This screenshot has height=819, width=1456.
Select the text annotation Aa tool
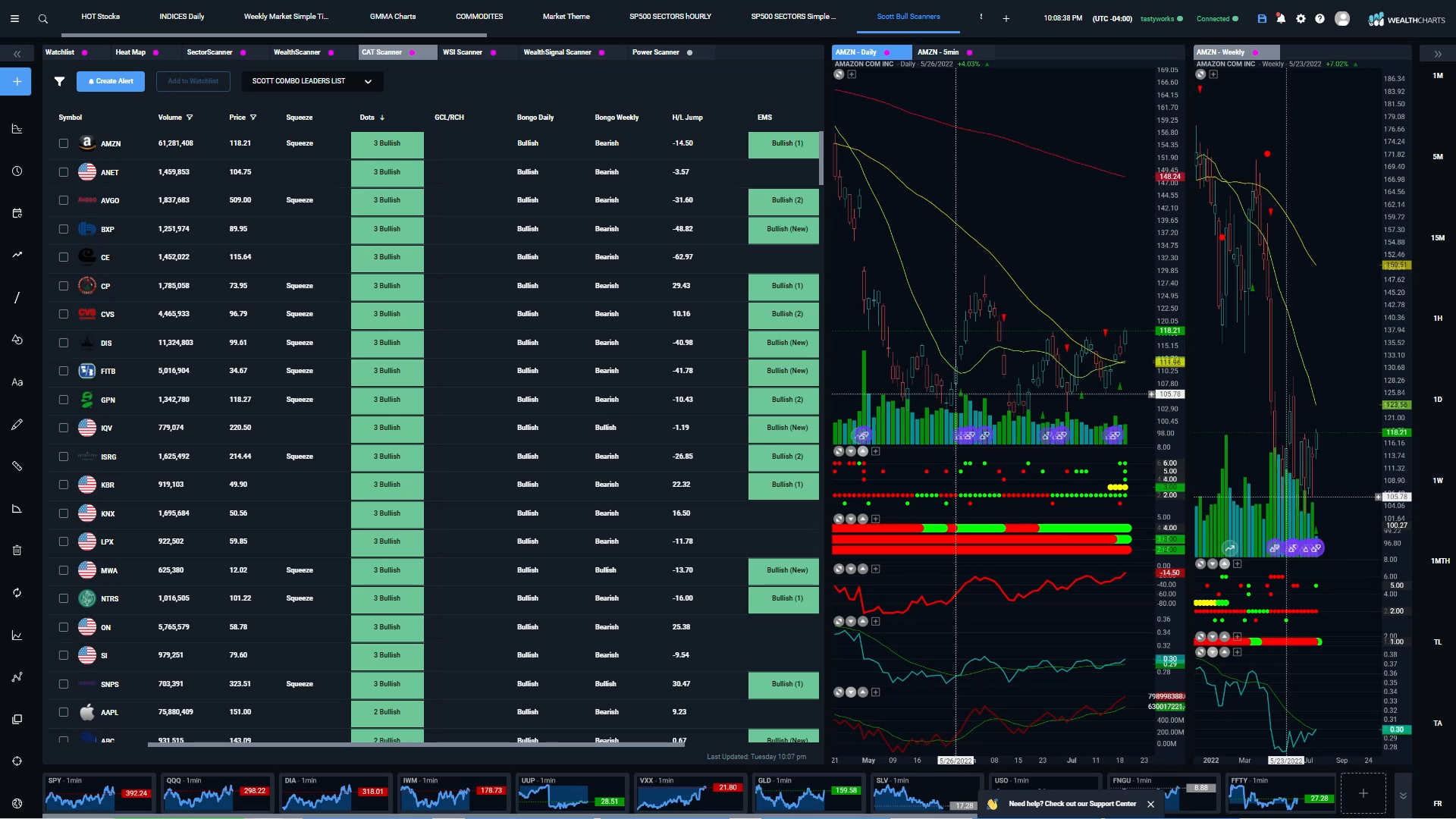pyautogui.click(x=17, y=382)
